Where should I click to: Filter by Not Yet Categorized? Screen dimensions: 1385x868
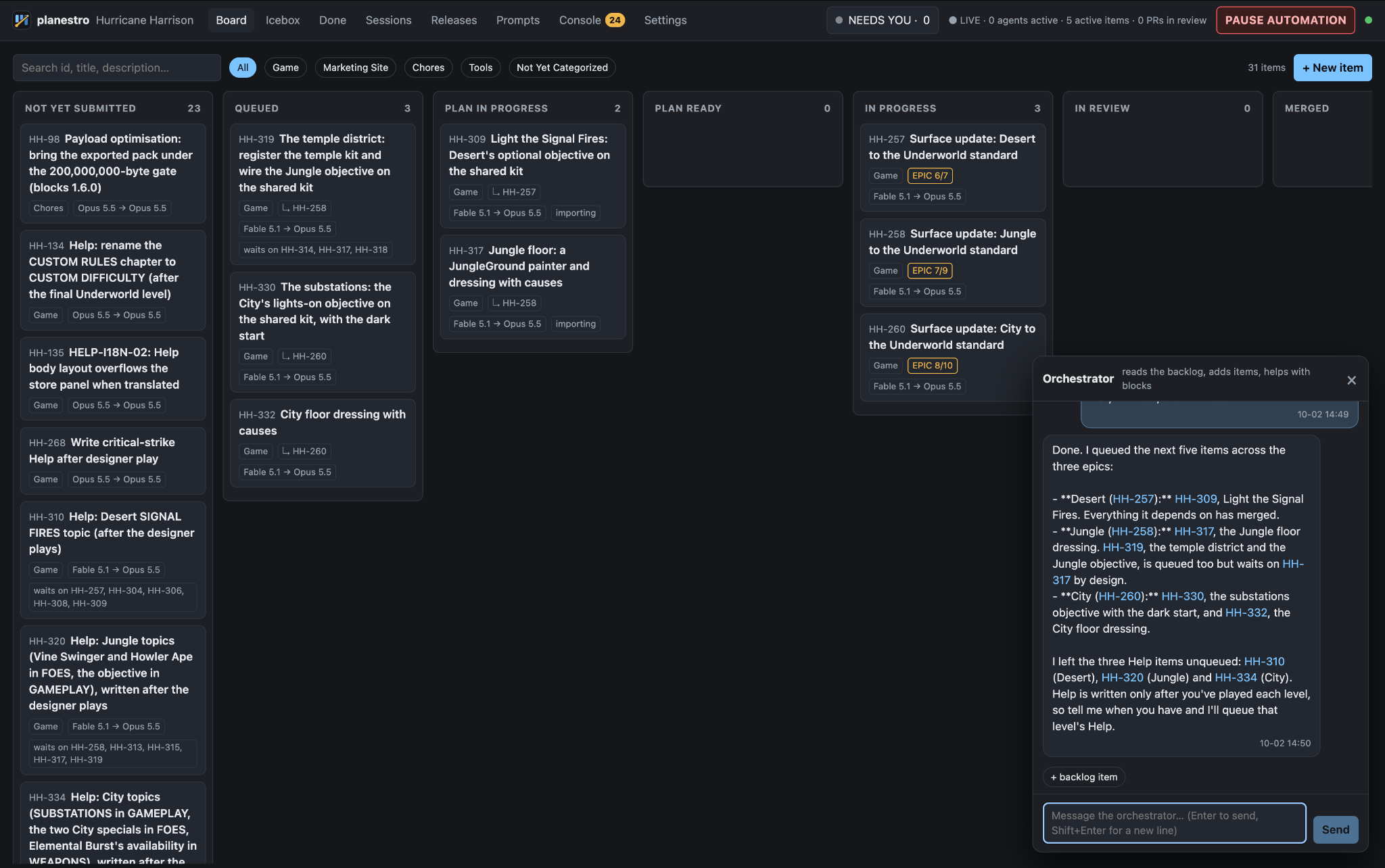(562, 68)
